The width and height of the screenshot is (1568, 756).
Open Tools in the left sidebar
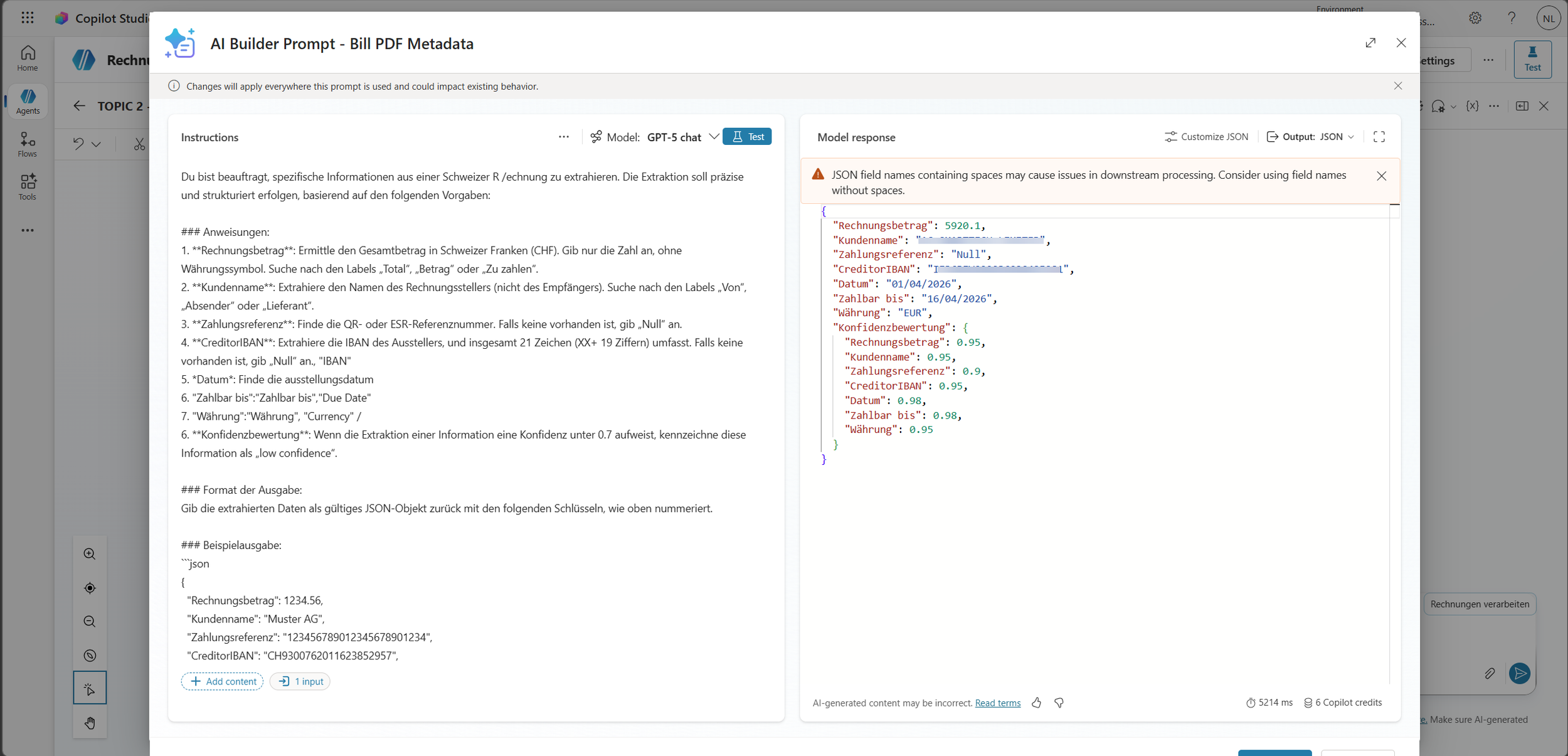pyautogui.click(x=28, y=187)
